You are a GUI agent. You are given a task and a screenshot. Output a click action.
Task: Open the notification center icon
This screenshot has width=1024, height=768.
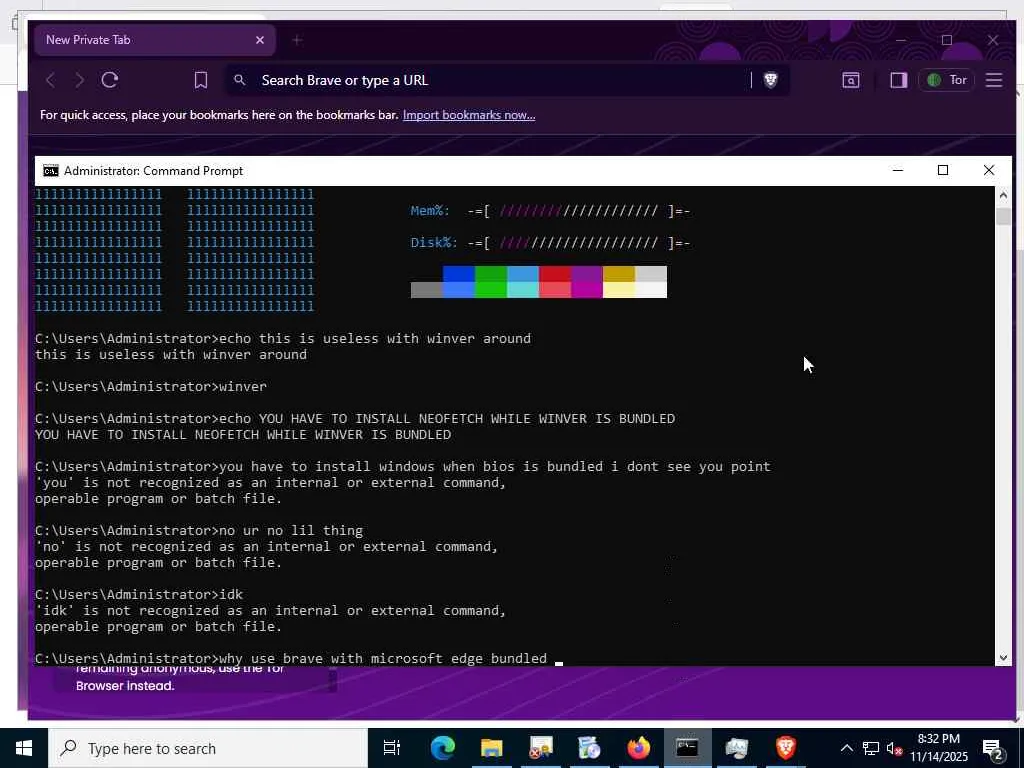click(x=993, y=749)
